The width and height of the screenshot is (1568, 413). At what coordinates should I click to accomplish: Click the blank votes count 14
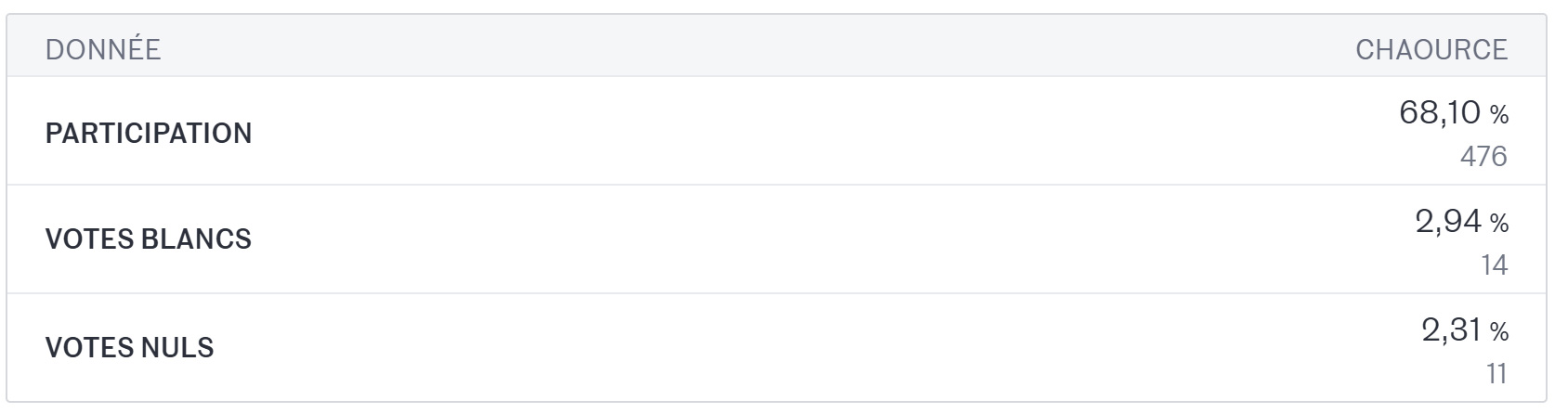1494,265
